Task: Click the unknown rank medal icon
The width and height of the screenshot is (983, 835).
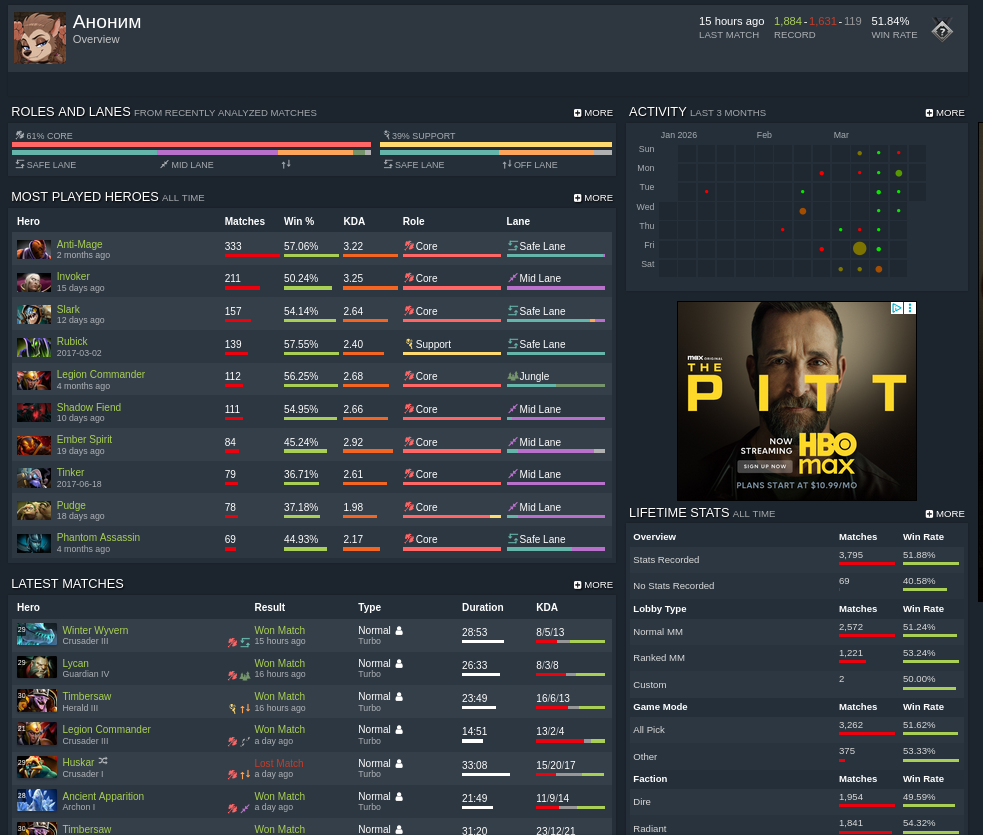Action: pos(942,29)
